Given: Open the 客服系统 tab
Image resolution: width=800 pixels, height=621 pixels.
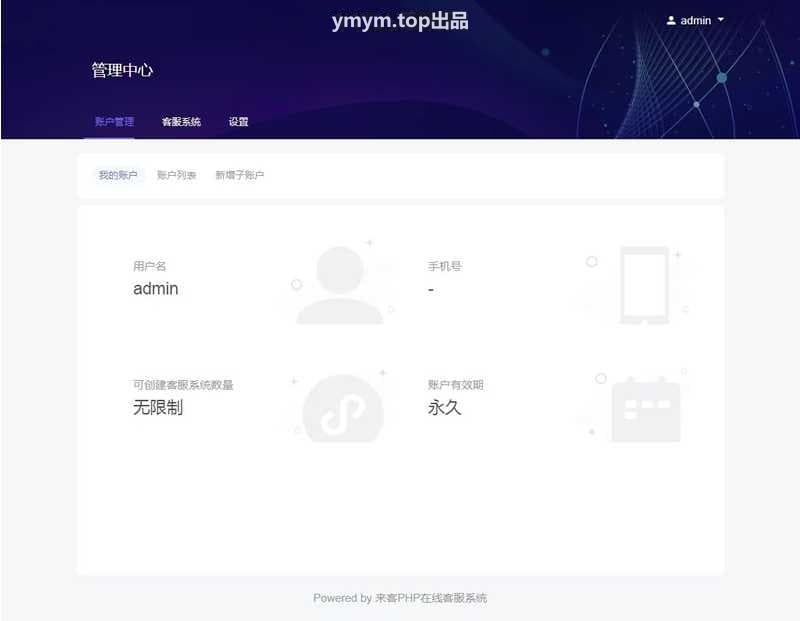Looking at the screenshot, I should click(x=181, y=121).
